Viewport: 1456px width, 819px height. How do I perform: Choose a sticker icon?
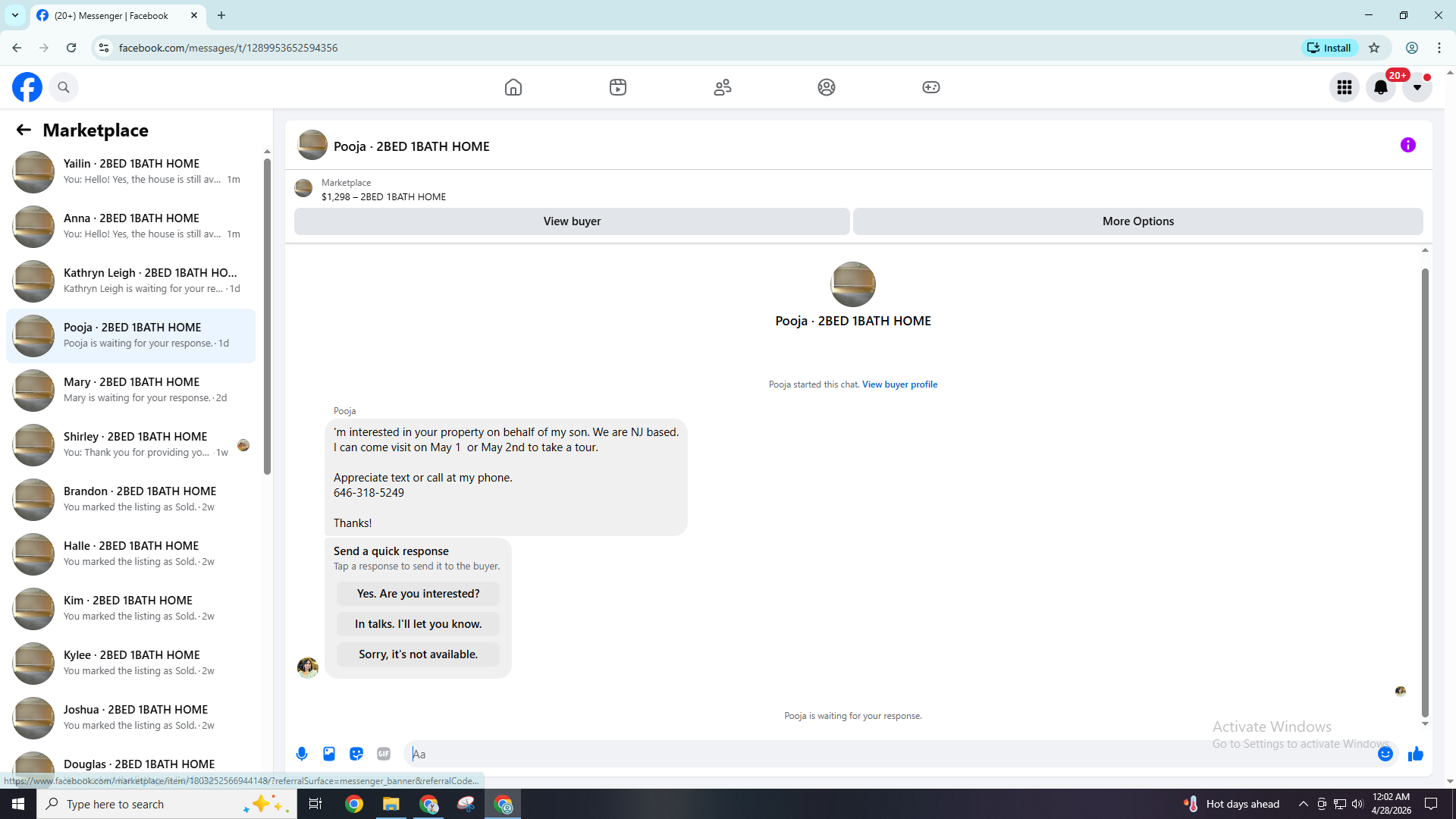point(356,754)
